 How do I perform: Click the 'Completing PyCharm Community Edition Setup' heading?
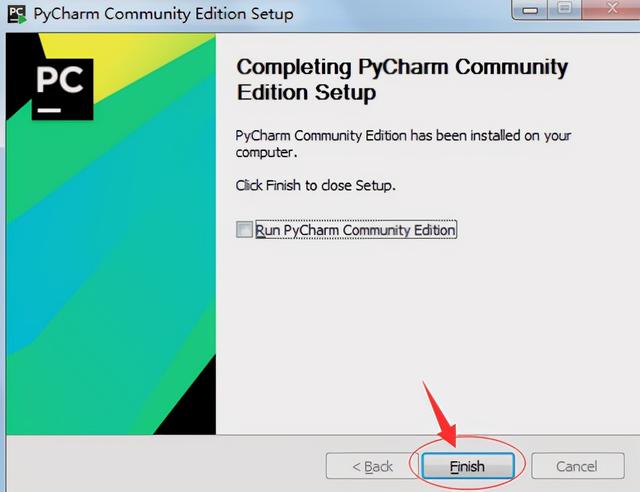(402, 80)
